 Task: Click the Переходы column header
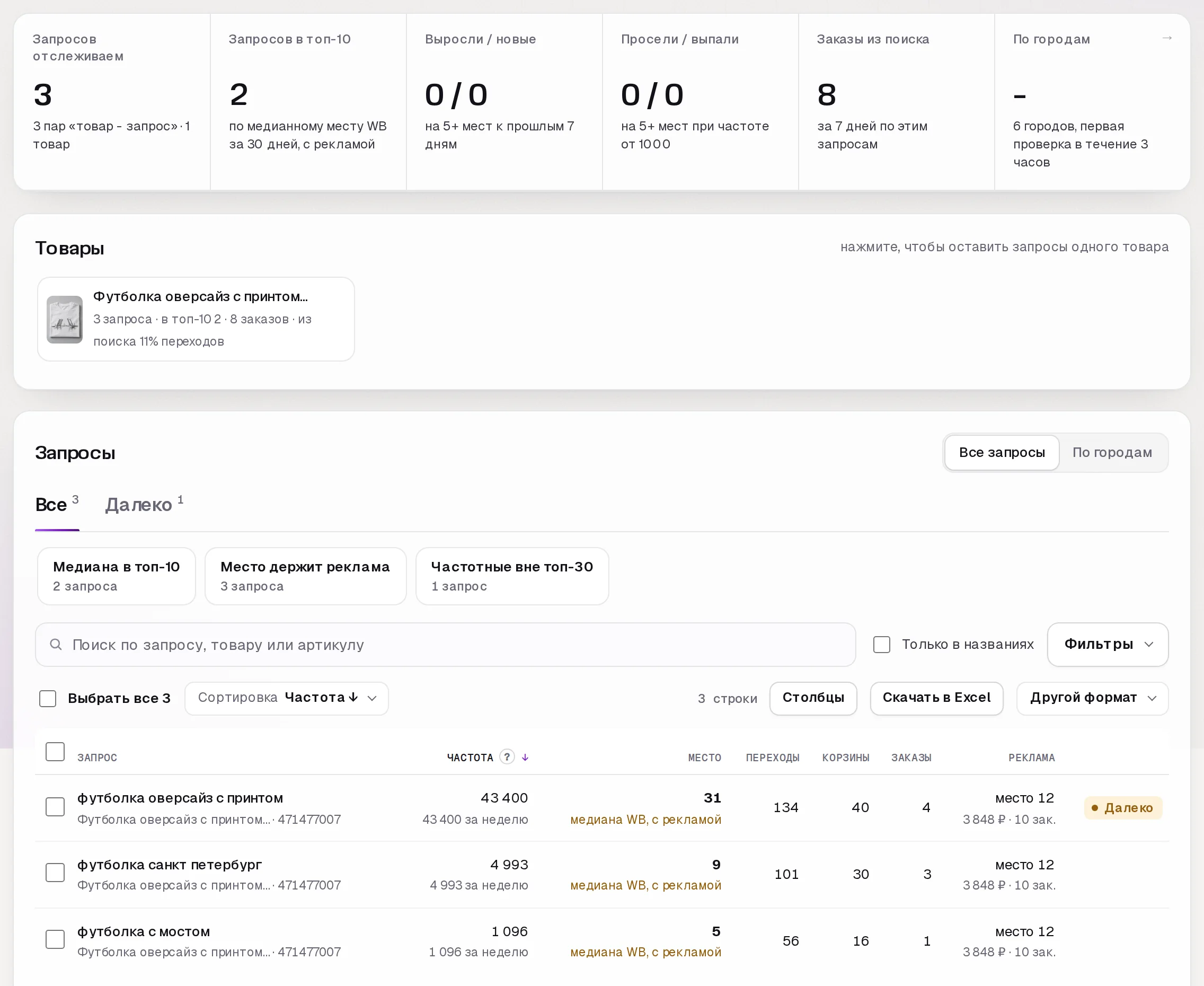[x=773, y=758]
